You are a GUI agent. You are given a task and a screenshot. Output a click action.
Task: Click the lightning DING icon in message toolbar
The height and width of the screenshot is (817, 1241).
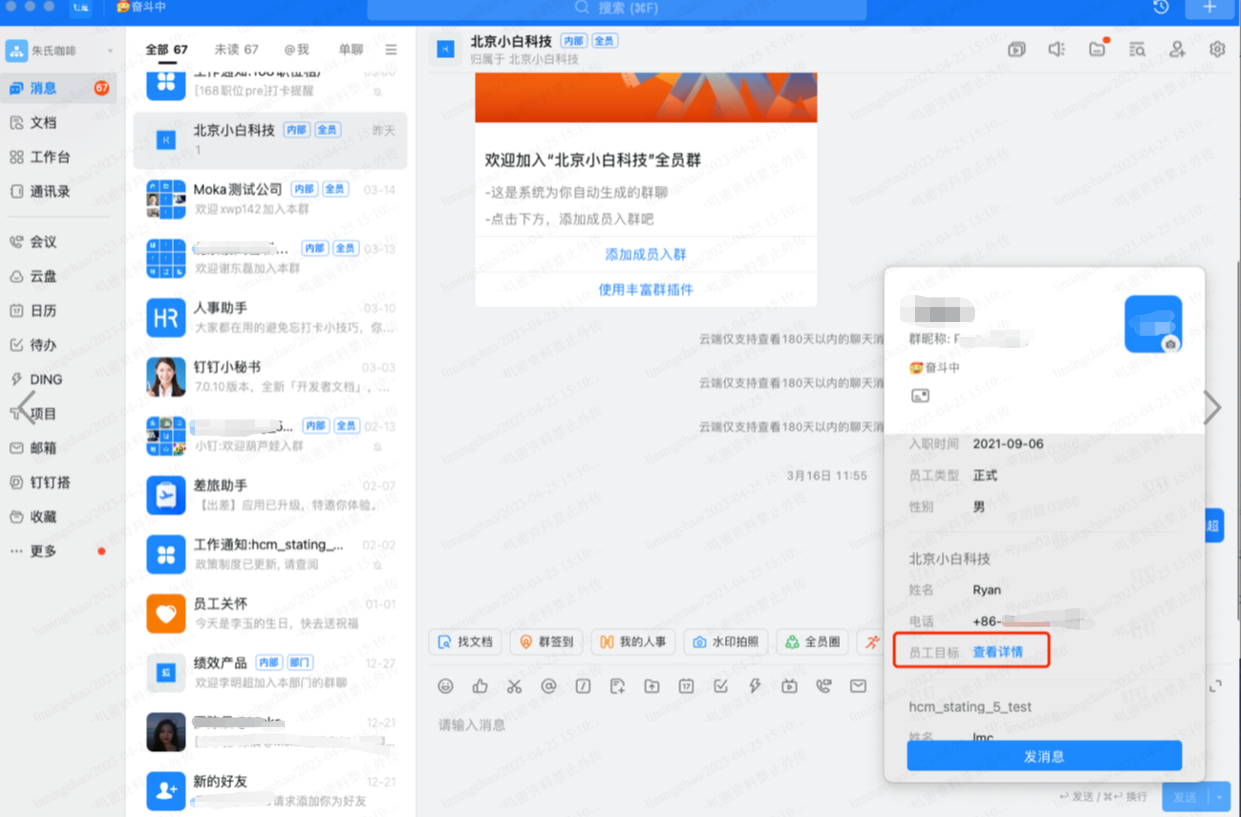coord(755,686)
